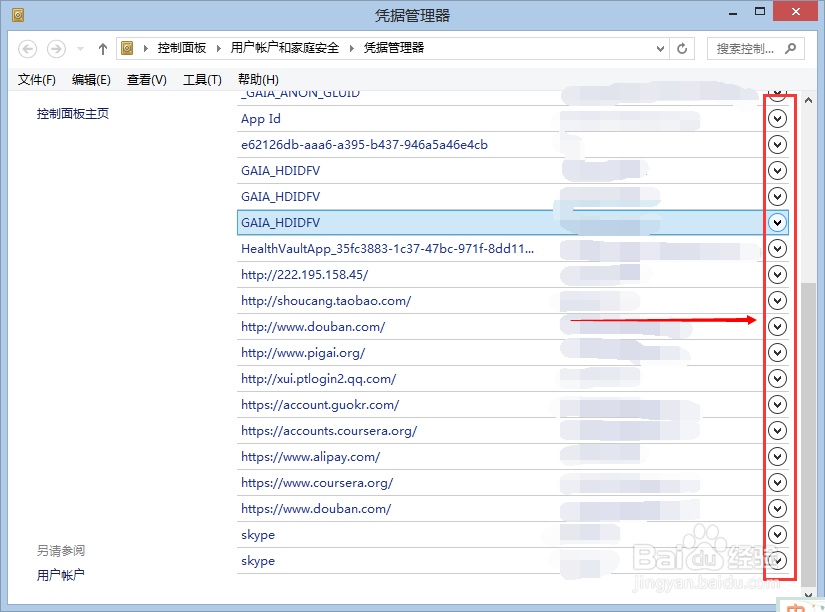Minimize the 凭据管理器 window
This screenshot has width=825, height=612.
click(733, 12)
